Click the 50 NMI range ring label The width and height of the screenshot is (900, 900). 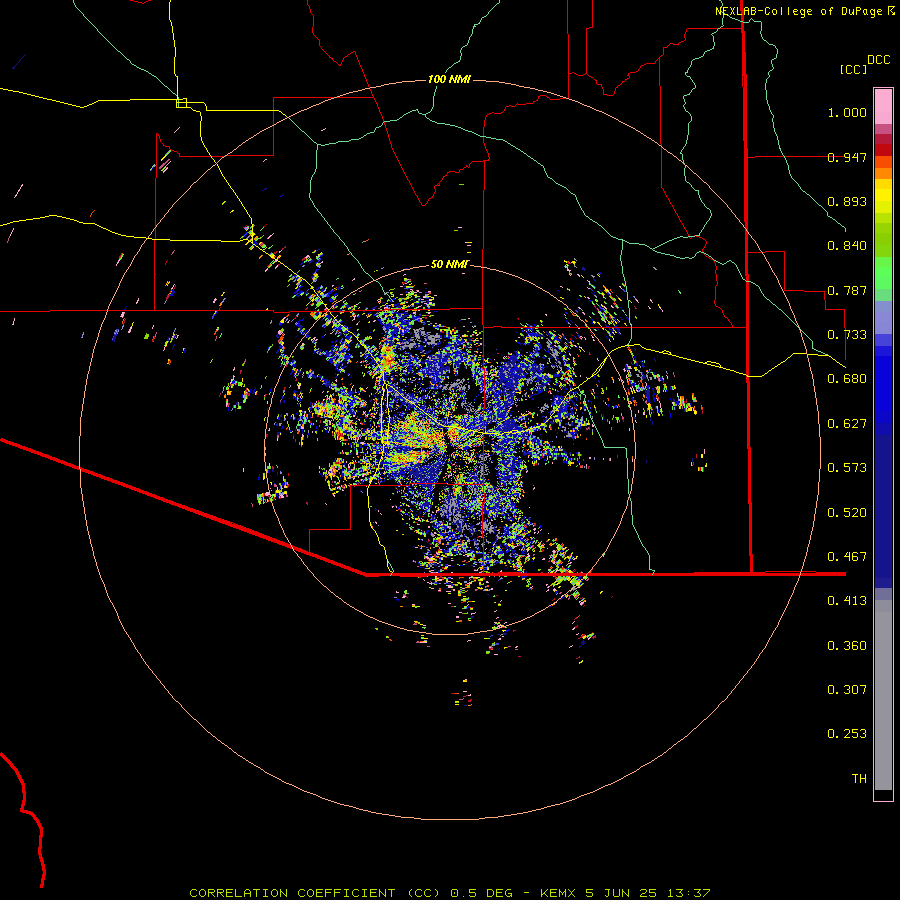coord(449,264)
